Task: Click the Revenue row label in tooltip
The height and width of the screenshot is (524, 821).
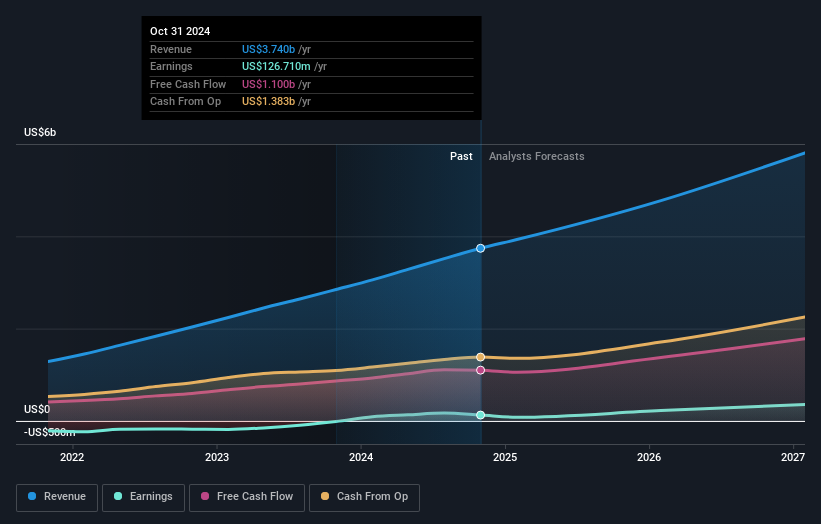Action: click(x=171, y=49)
